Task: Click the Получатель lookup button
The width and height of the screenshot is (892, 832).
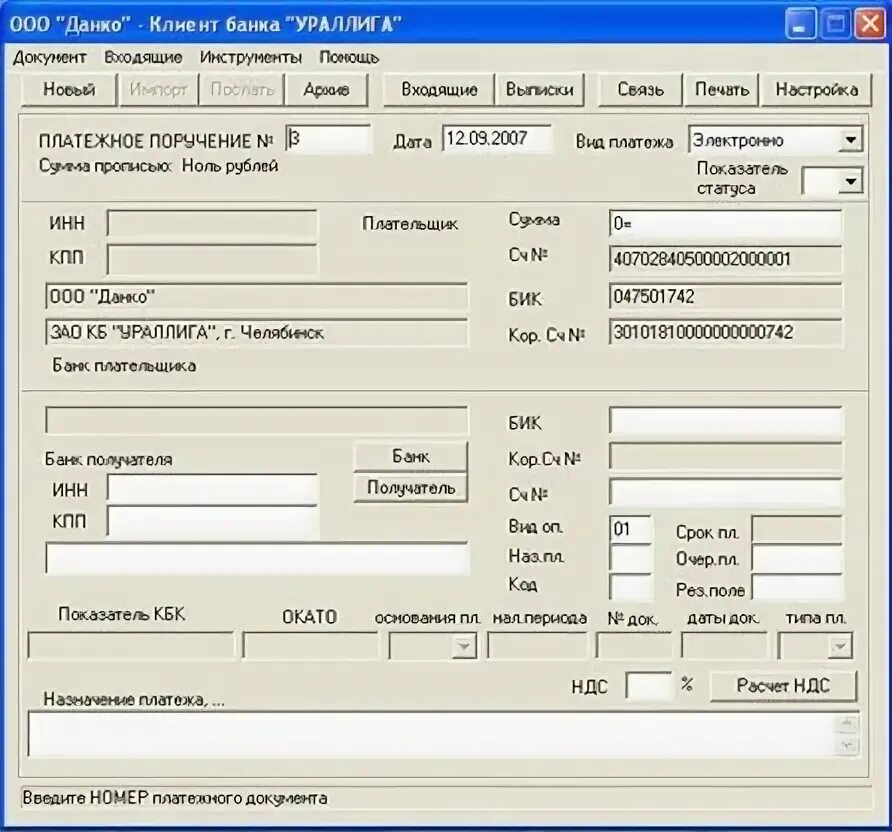Action: pos(410,488)
